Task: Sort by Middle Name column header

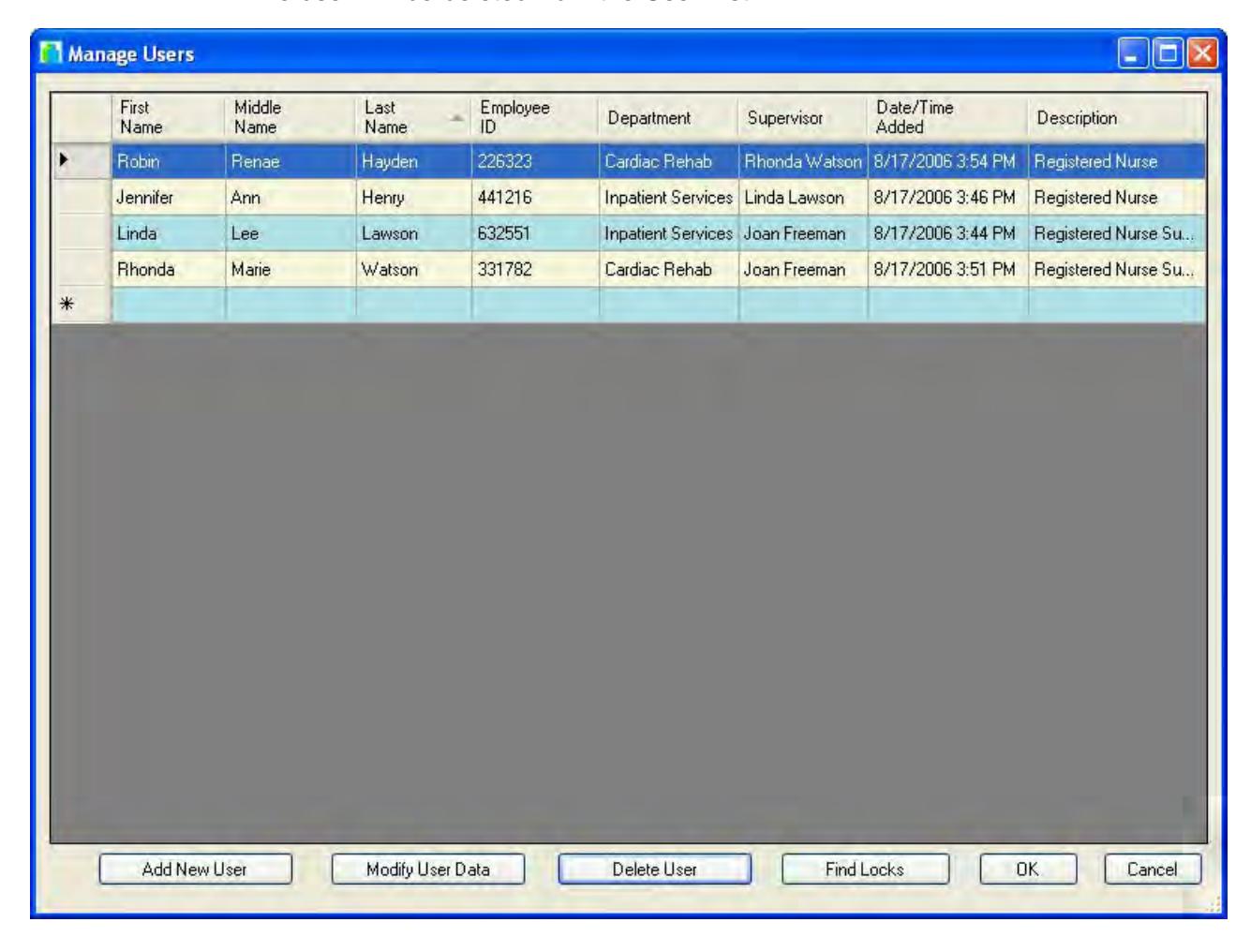Action: coord(291,118)
